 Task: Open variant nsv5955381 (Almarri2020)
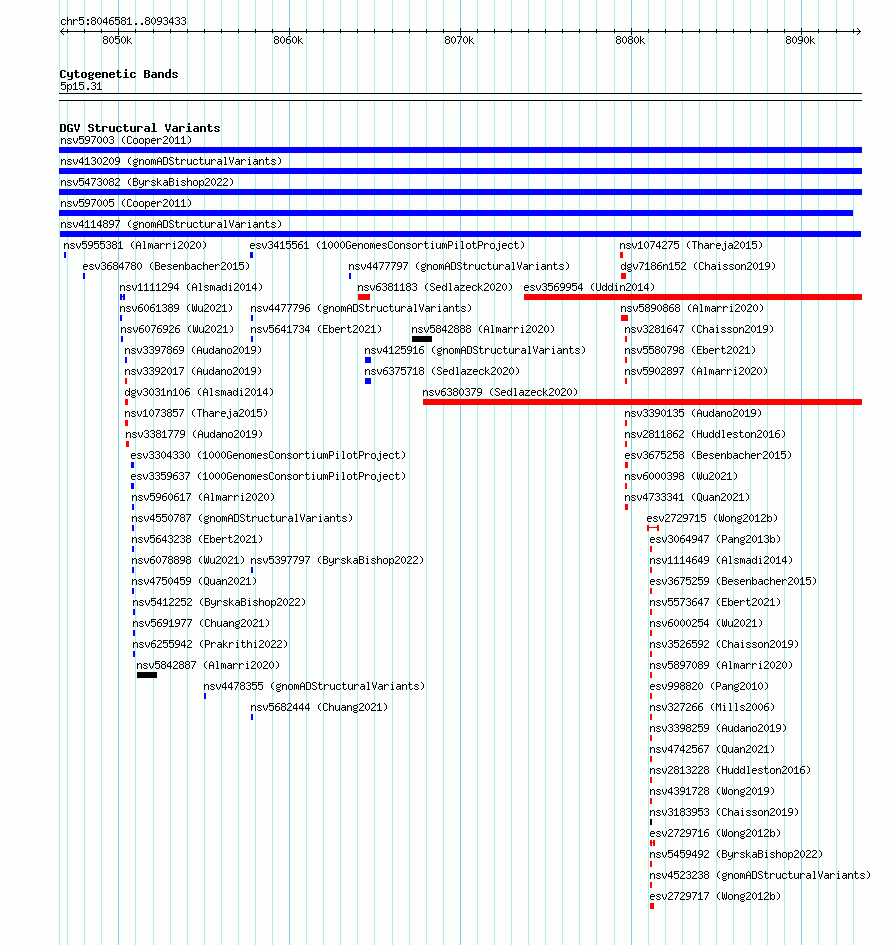click(135, 245)
